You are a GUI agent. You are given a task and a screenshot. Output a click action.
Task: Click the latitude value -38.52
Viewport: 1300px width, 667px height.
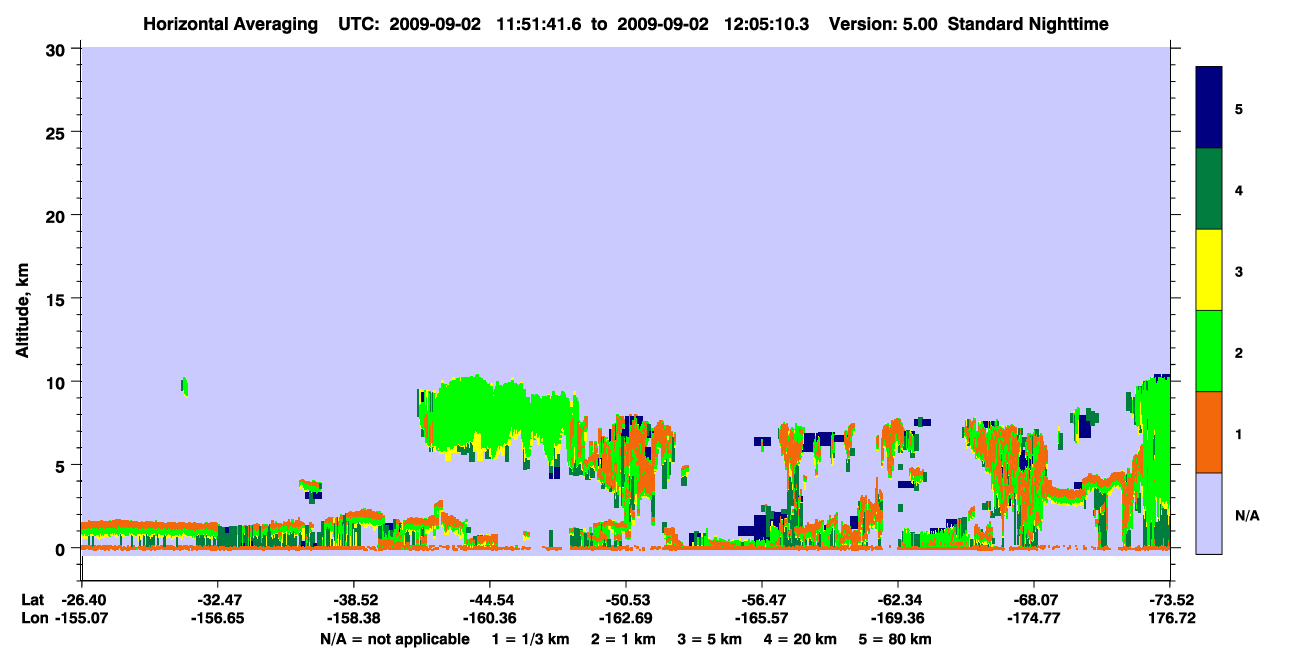(353, 600)
